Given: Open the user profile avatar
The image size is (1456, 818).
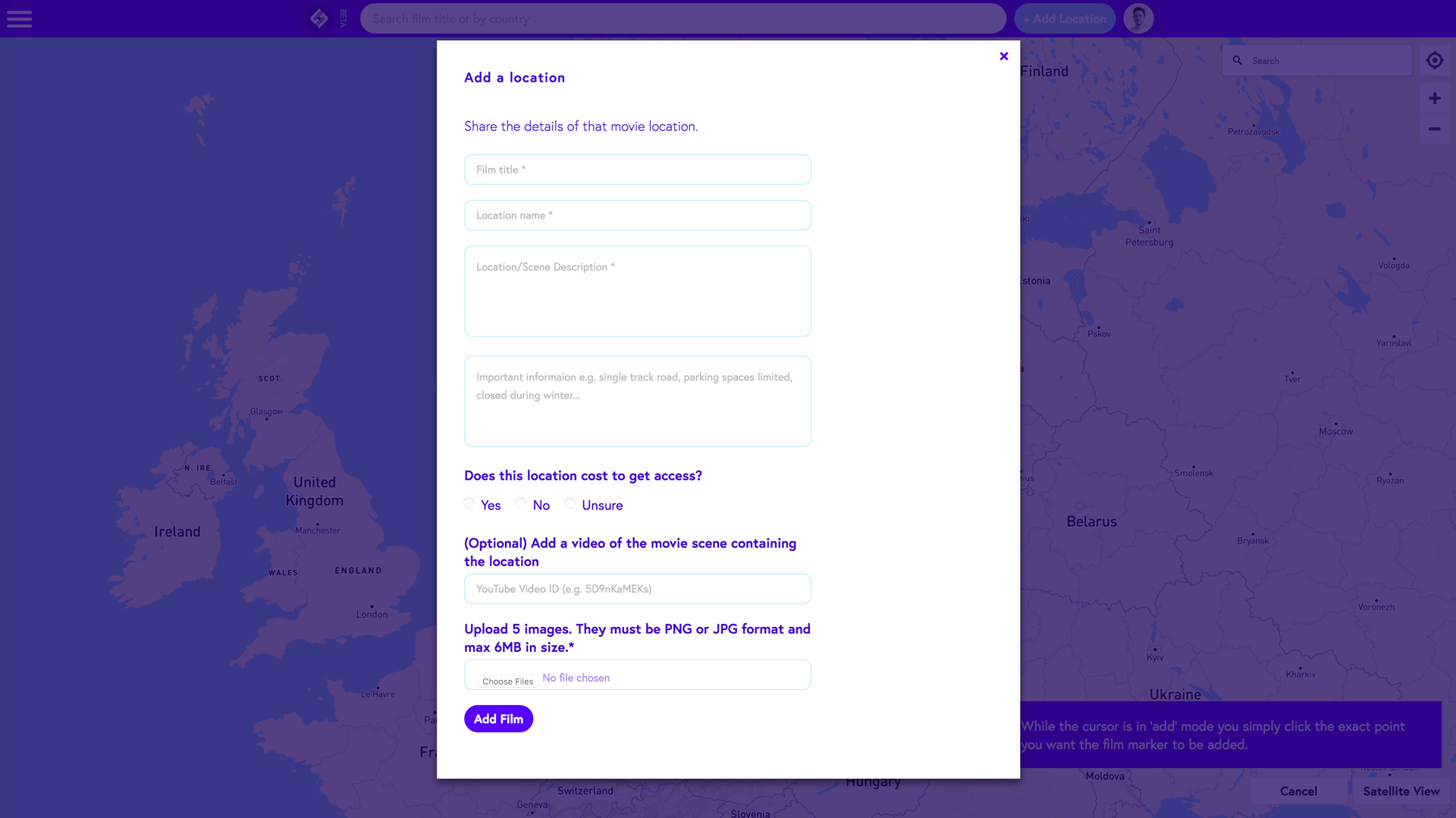Looking at the screenshot, I should coord(1138,18).
